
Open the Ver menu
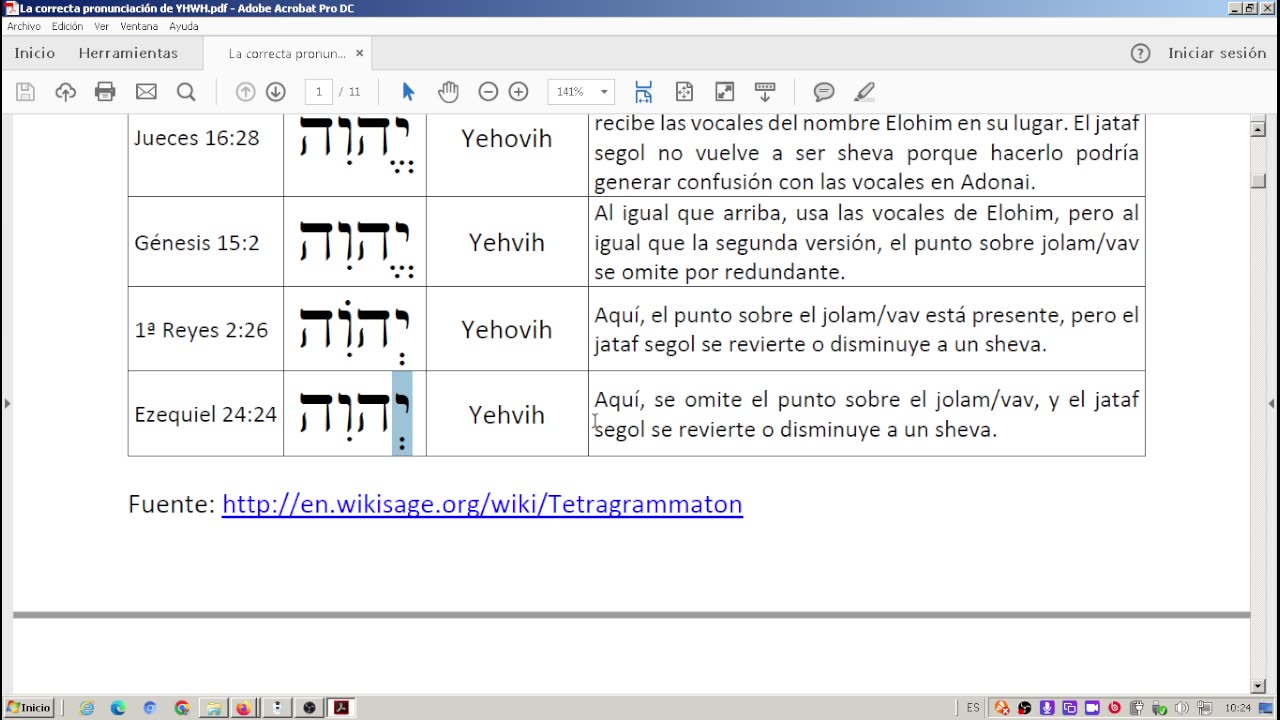(x=101, y=26)
